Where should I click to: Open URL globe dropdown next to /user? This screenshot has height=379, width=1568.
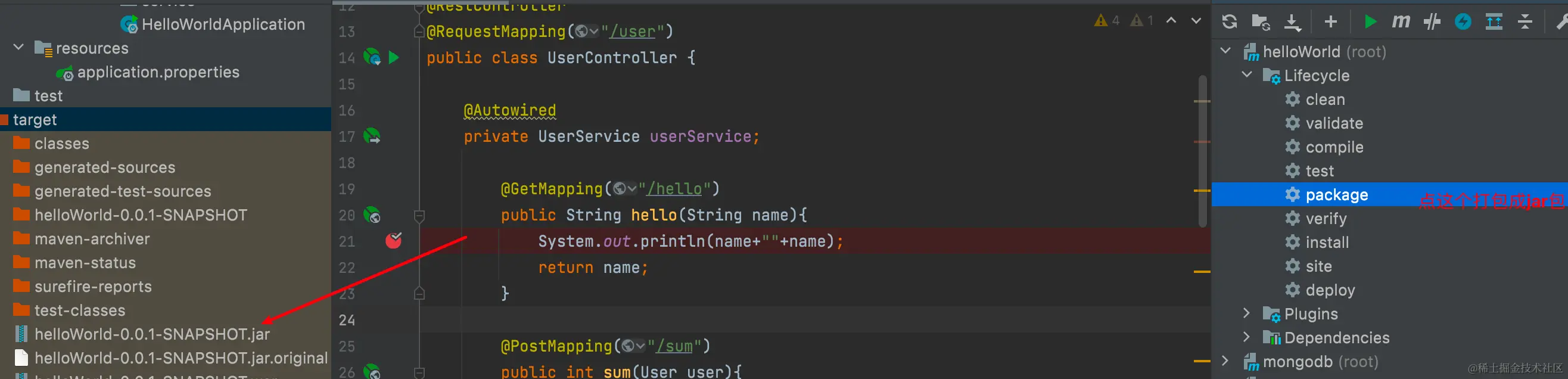click(x=587, y=31)
